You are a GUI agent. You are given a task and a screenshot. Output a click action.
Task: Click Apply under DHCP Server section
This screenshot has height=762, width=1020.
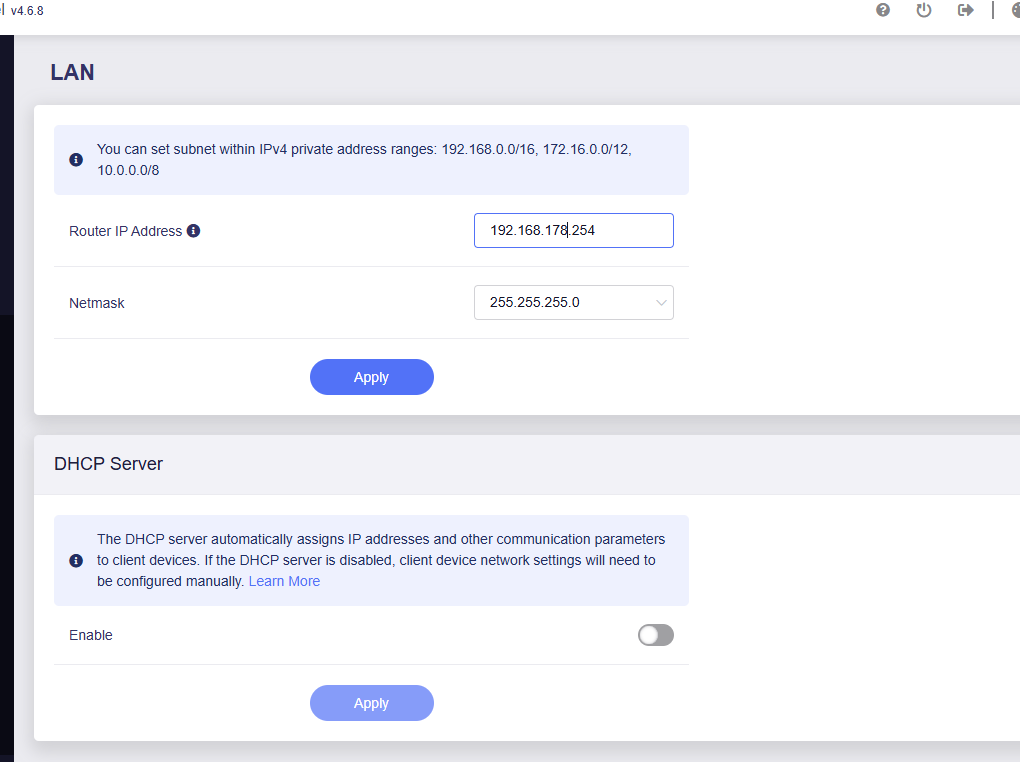pos(371,703)
